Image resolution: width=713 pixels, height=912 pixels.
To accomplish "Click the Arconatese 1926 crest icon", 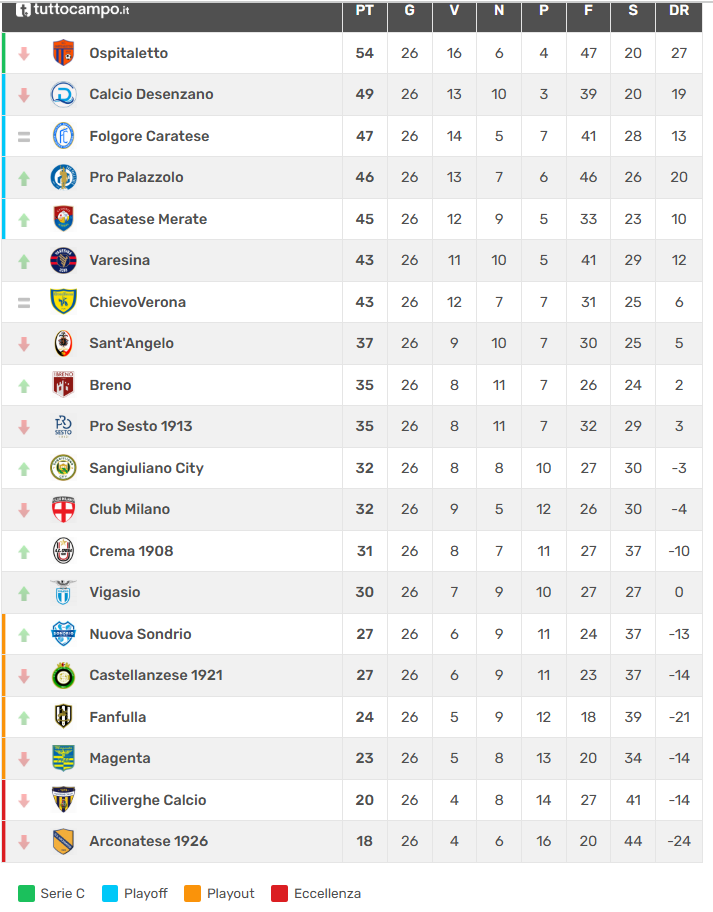I will coord(63,841).
